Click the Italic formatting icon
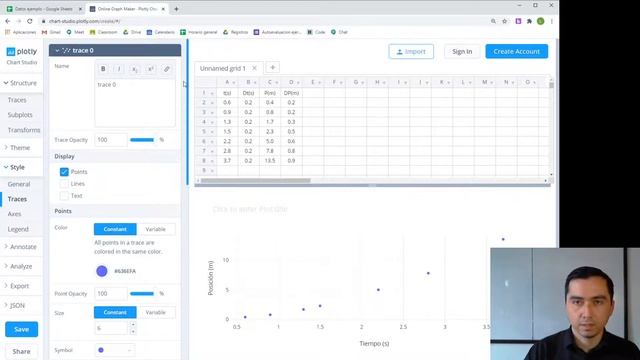 pos(119,69)
